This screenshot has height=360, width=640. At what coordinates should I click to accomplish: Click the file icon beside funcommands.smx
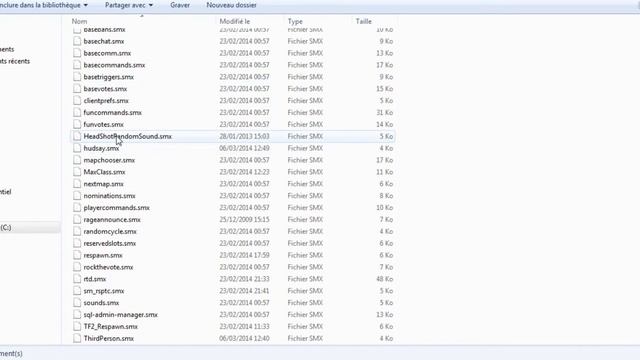coord(77,112)
